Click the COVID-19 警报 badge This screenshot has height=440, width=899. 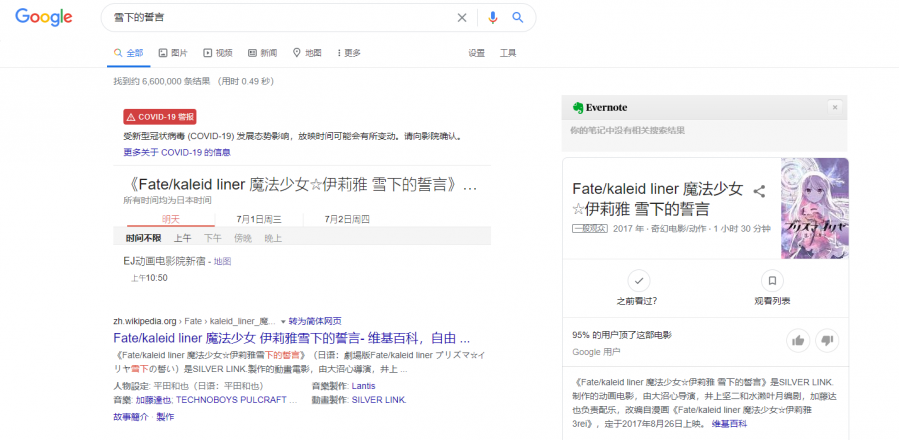tap(160, 117)
